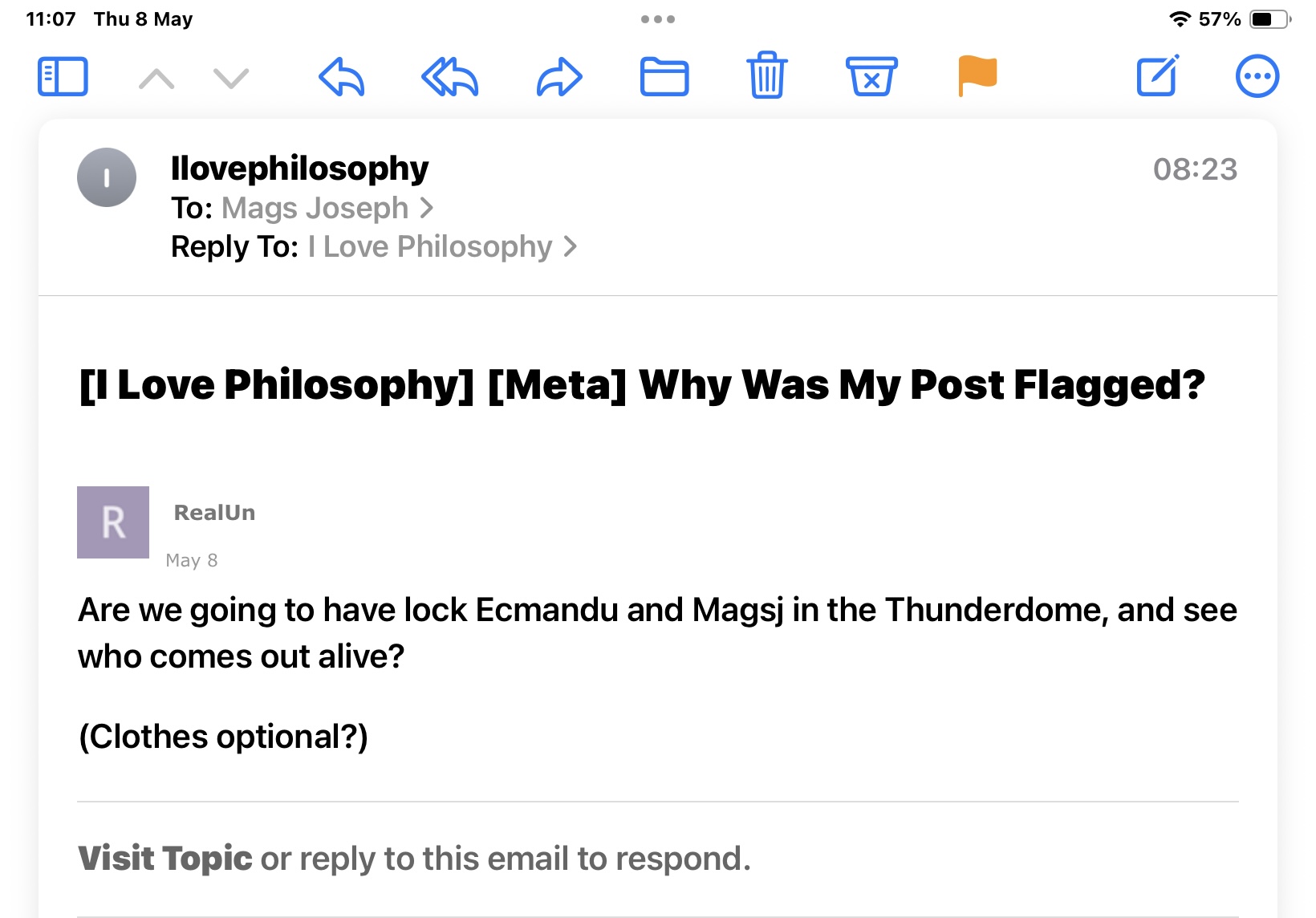The width and height of the screenshot is (1316, 918).
Task: Select the RealUn username link
Action: coord(214,513)
